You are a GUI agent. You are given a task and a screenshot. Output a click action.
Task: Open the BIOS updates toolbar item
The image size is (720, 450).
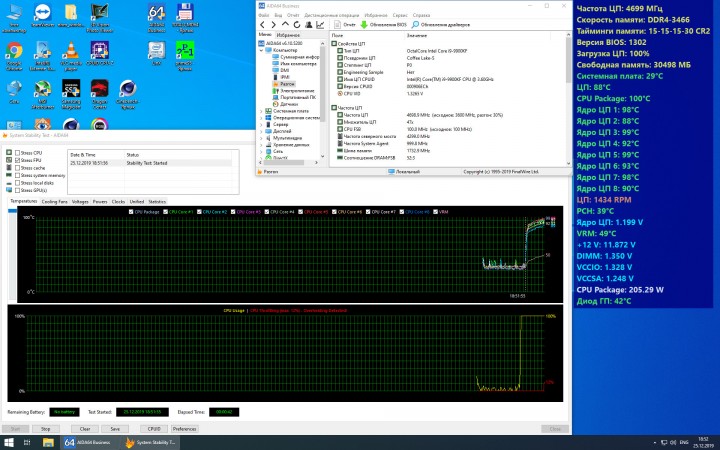[383, 25]
